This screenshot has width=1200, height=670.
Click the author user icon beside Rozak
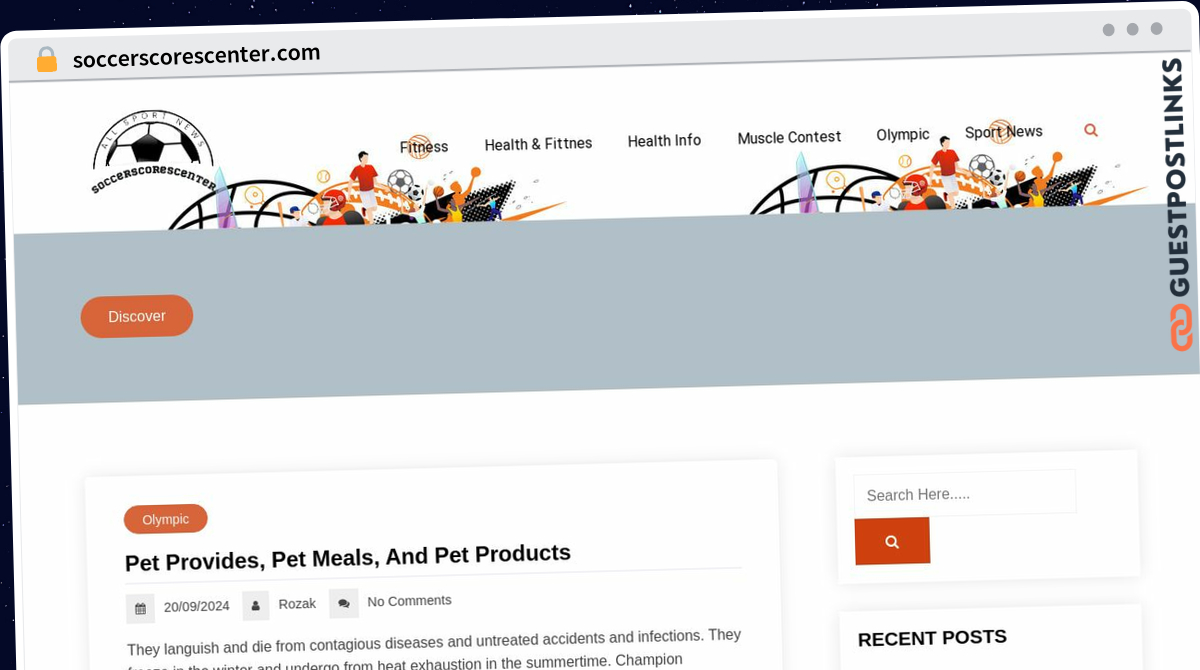point(256,605)
